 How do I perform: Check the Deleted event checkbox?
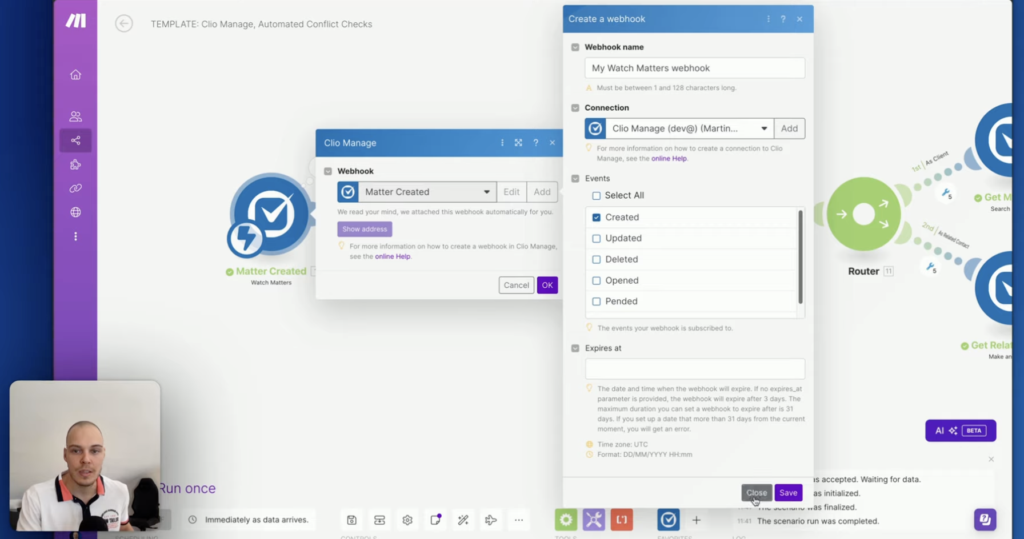click(x=596, y=259)
